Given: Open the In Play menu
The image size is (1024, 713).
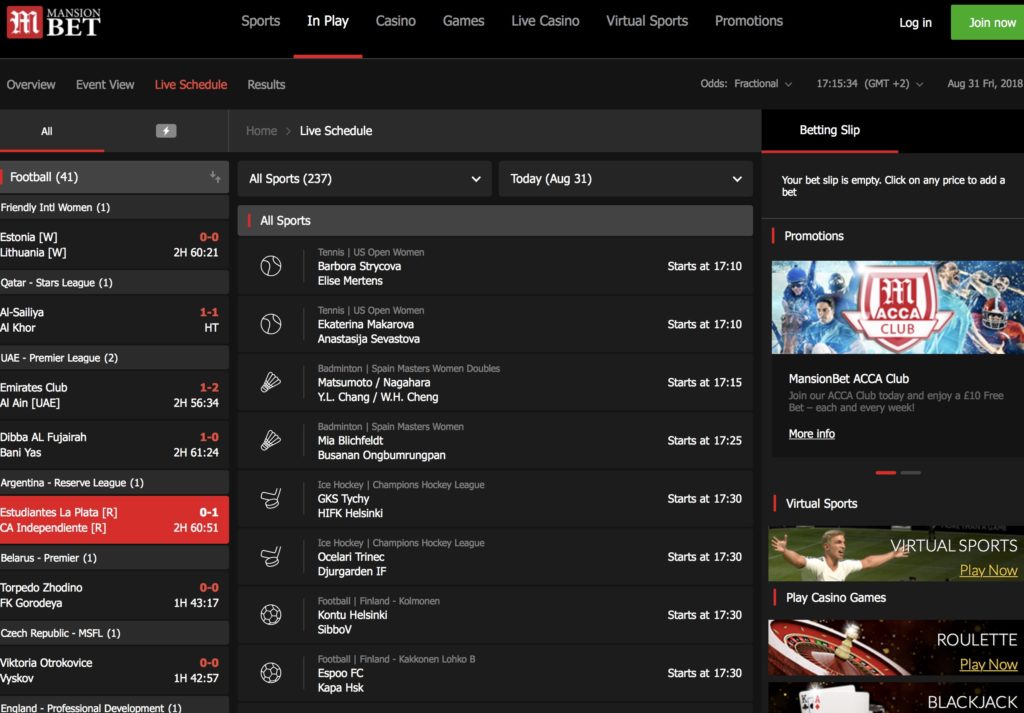Looking at the screenshot, I should (x=328, y=21).
